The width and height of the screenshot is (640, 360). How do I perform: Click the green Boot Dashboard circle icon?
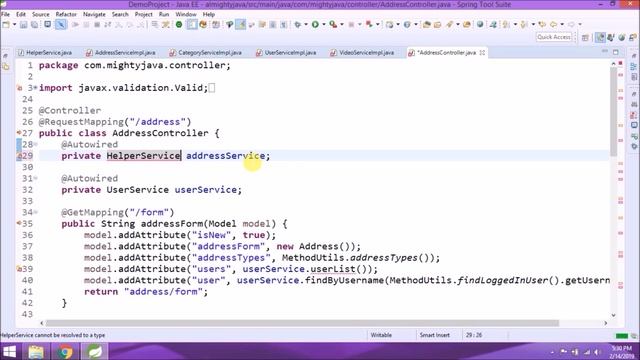click(179, 24)
